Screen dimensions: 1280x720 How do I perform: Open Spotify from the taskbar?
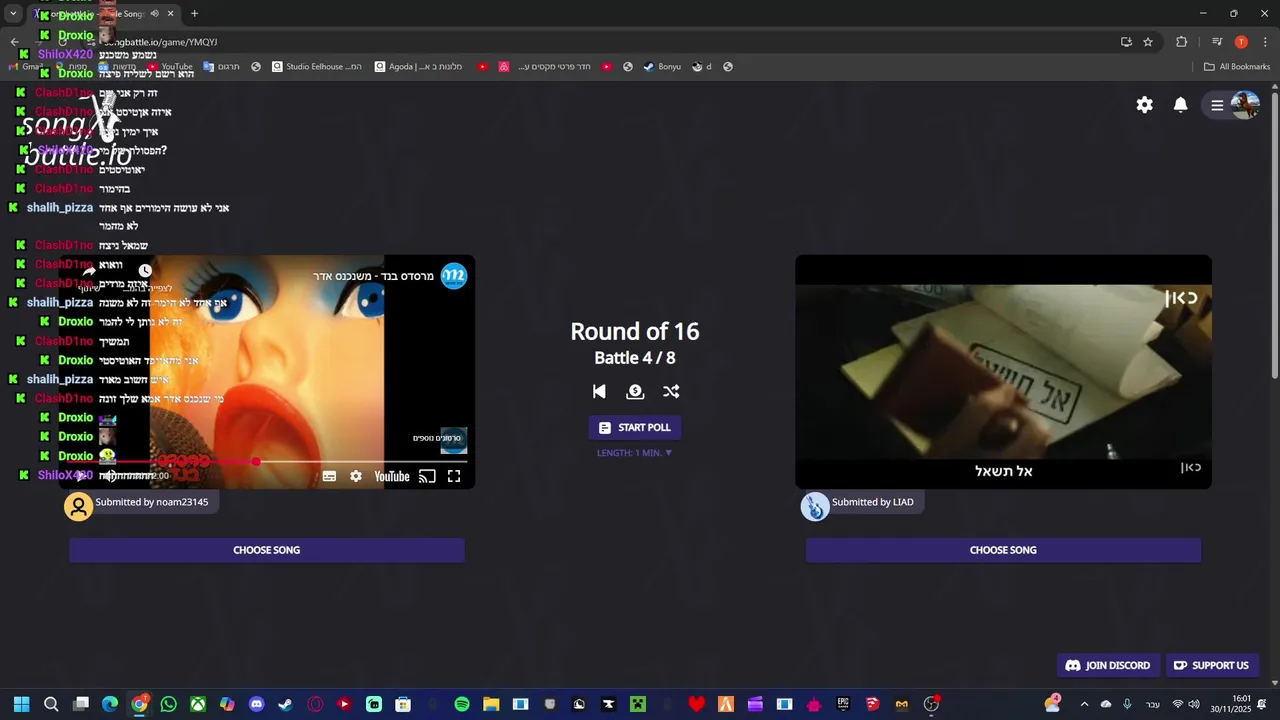462,704
